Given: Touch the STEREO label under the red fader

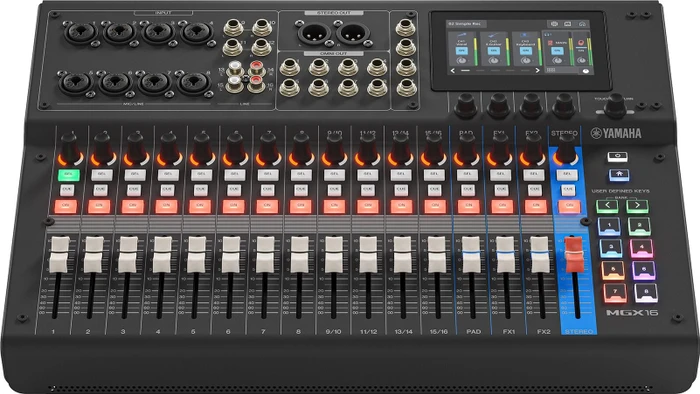Looking at the screenshot, I should point(579,332).
